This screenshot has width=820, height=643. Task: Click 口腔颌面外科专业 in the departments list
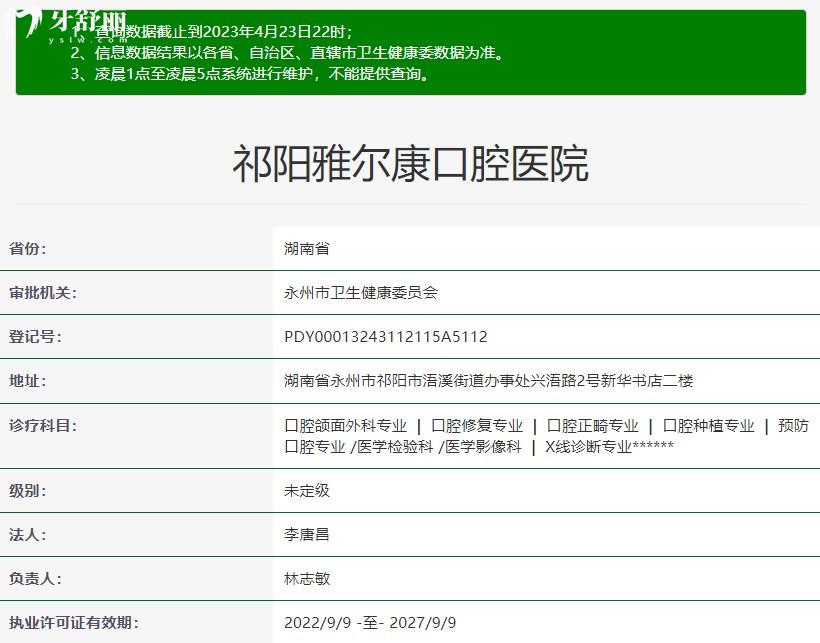click(x=346, y=426)
